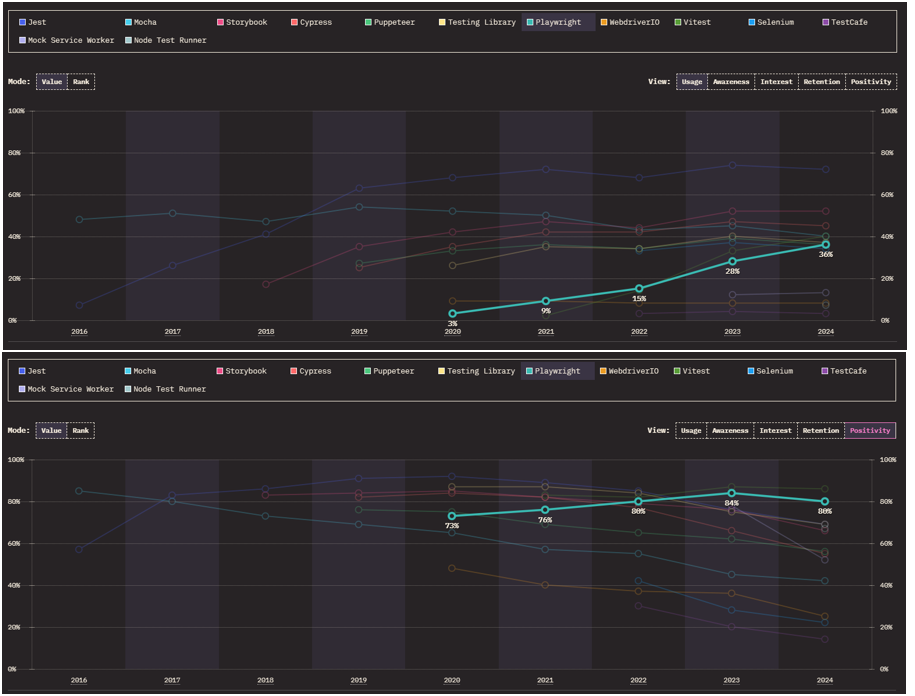Open Interest view tab in the lower chart

pos(776,431)
